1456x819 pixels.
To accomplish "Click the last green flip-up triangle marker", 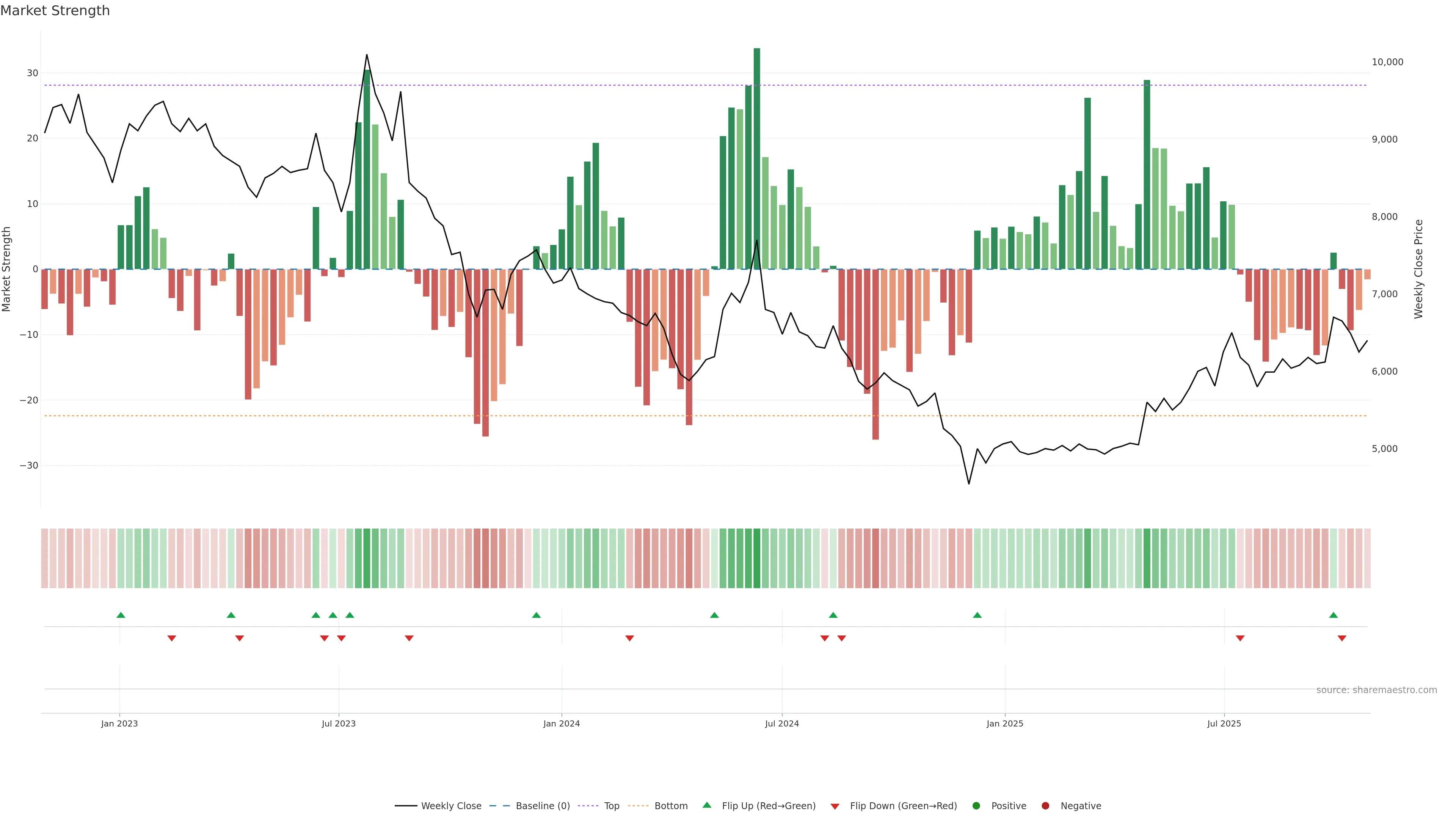I will click(x=1334, y=615).
